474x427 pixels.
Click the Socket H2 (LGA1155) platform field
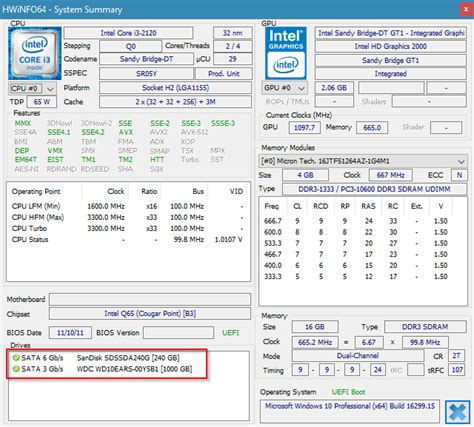[x=175, y=88]
